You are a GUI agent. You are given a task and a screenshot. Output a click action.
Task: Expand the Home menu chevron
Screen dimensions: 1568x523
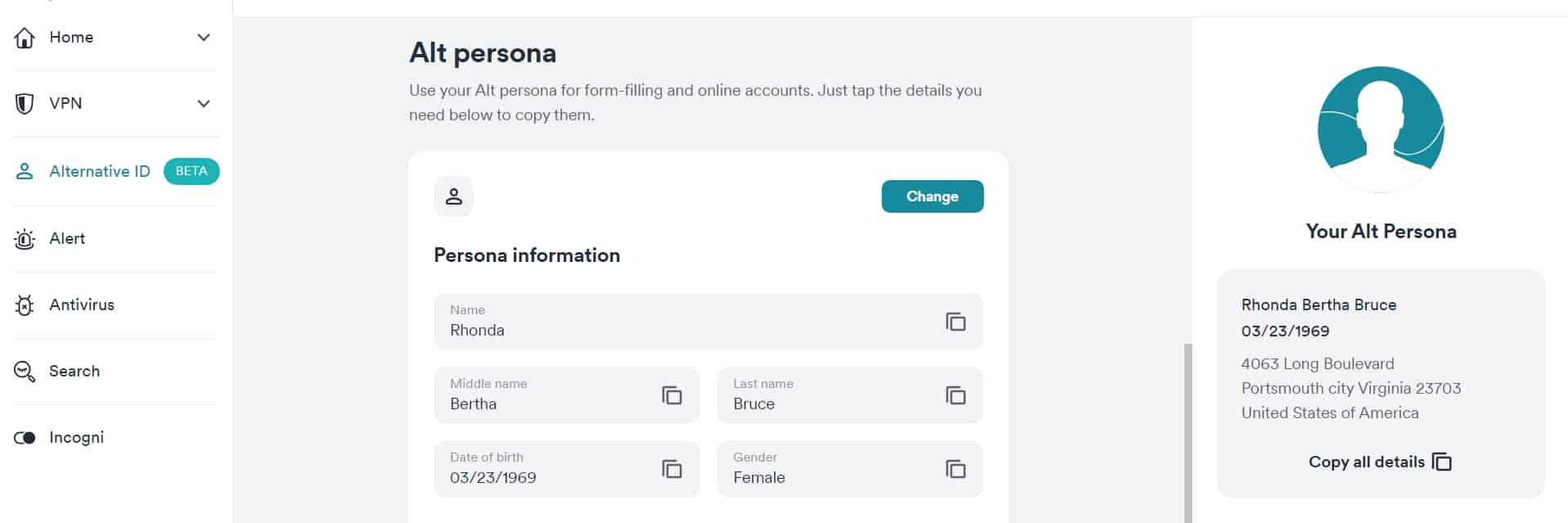pos(204,38)
